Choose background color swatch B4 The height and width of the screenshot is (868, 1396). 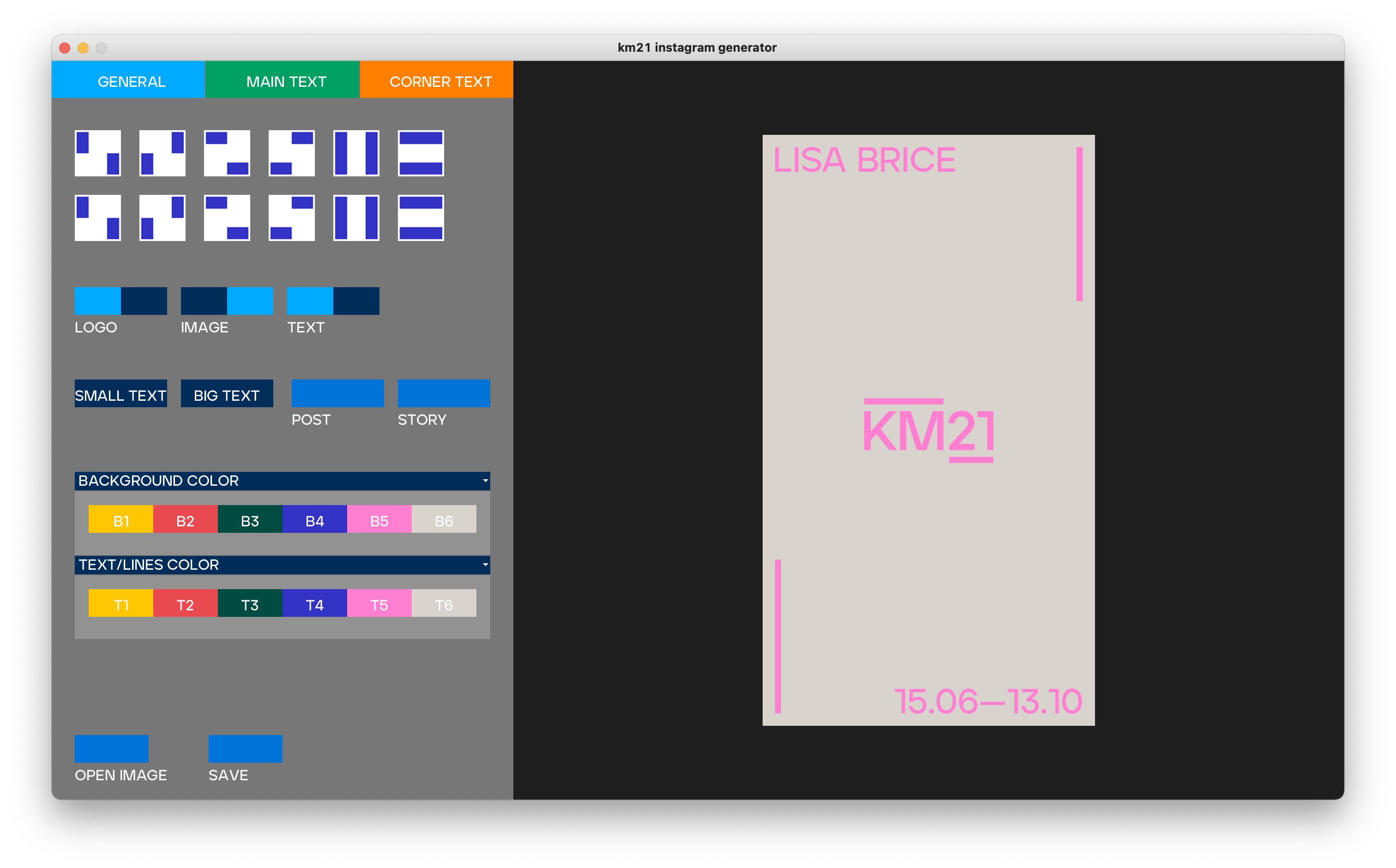(314, 520)
